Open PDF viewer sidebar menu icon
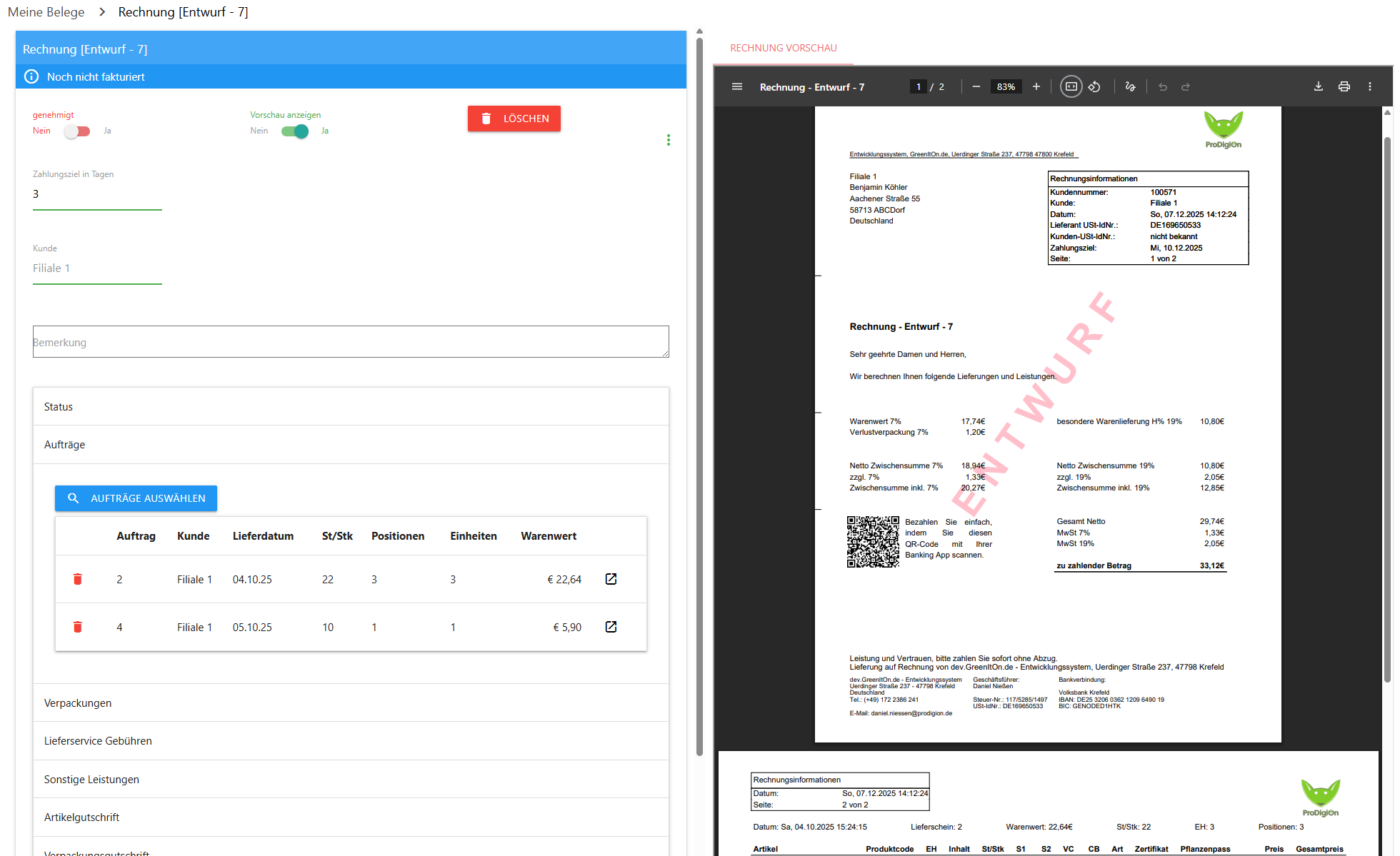 737,87
